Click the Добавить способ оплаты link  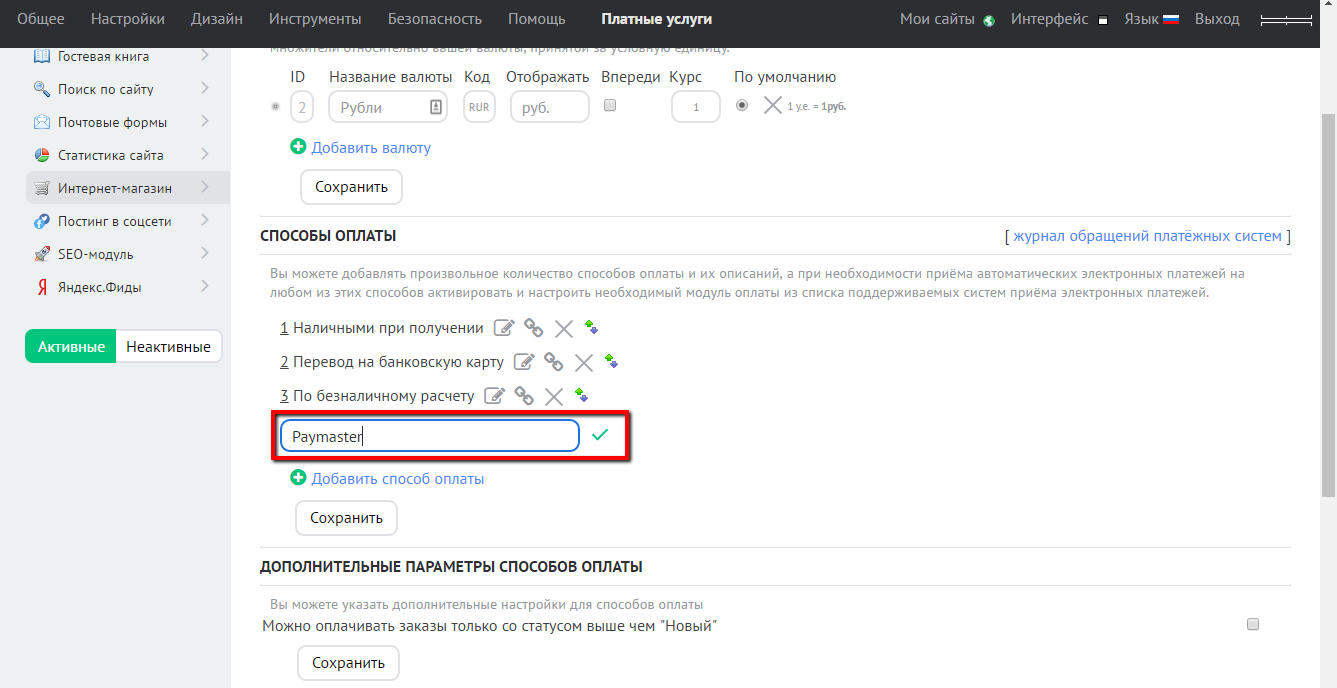tap(397, 479)
